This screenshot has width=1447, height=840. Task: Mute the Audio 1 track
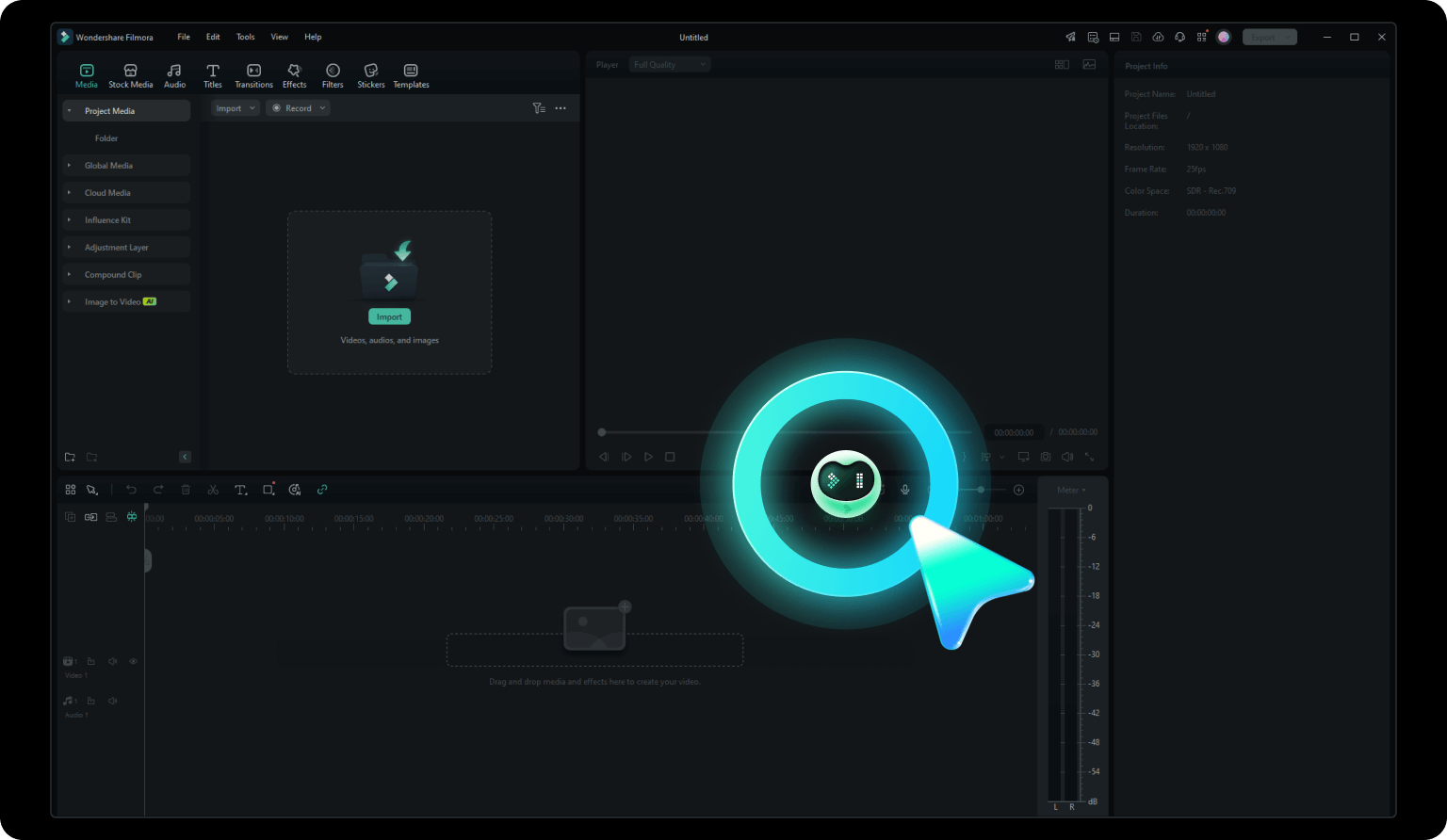tap(112, 701)
